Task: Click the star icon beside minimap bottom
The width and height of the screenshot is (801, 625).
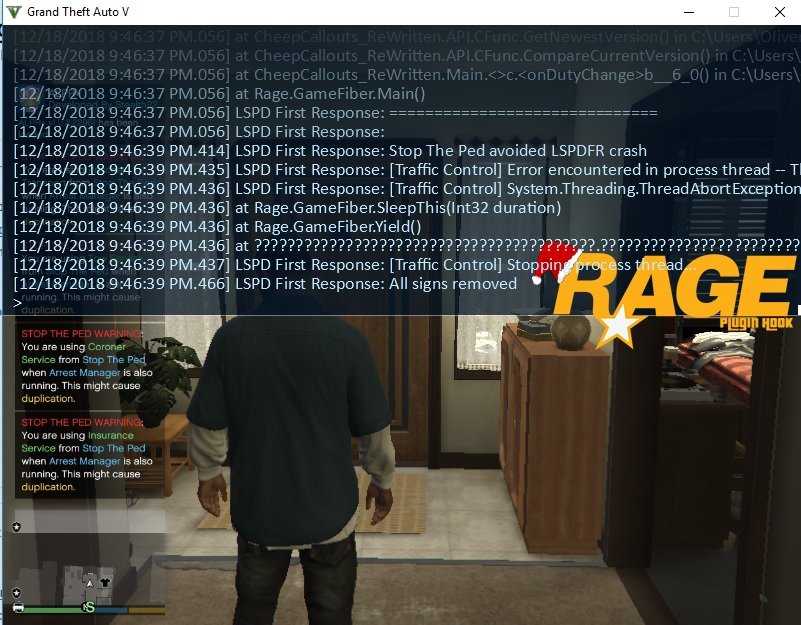Action: point(17,593)
